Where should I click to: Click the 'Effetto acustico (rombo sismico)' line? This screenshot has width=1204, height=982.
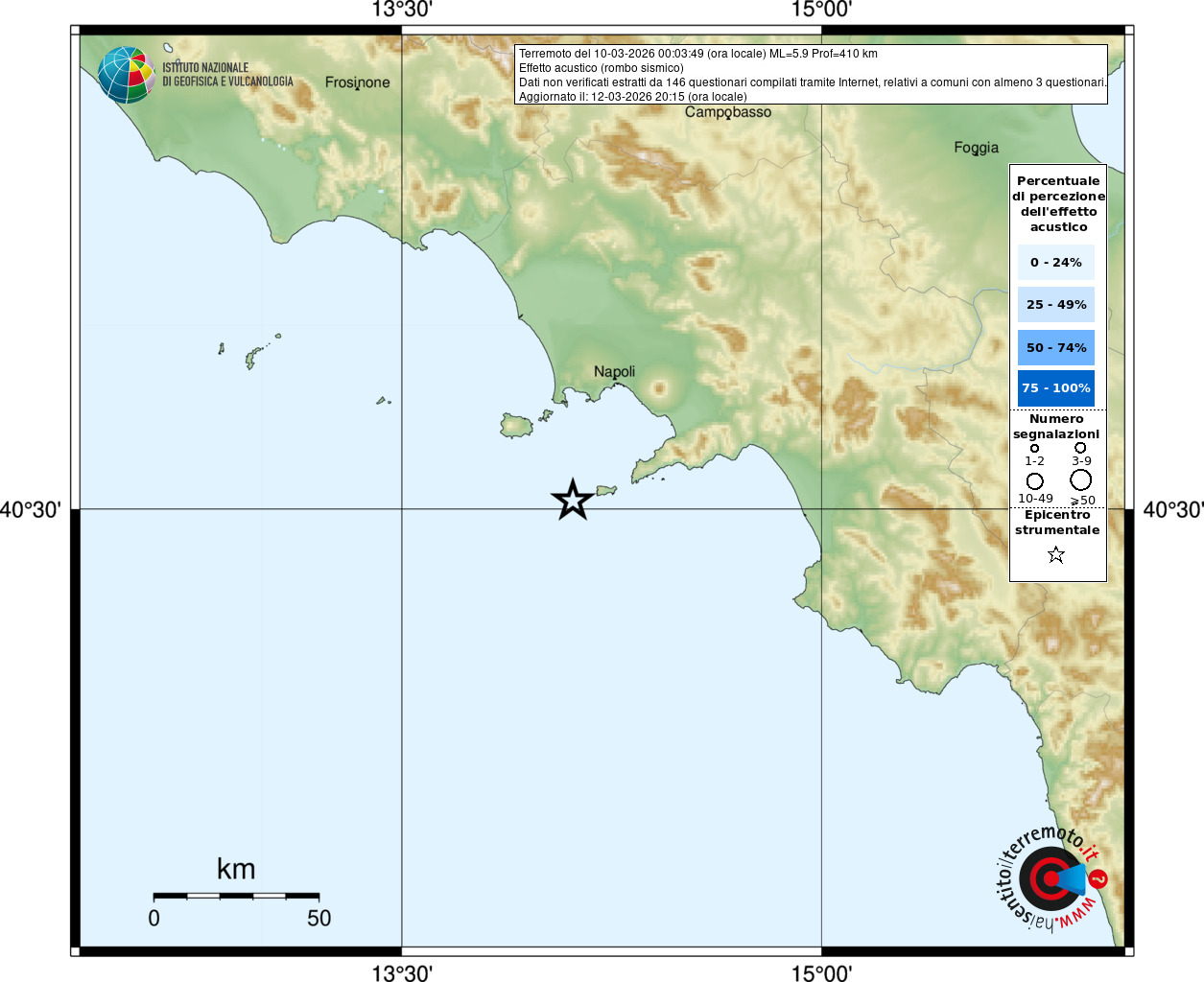[x=602, y=68]
